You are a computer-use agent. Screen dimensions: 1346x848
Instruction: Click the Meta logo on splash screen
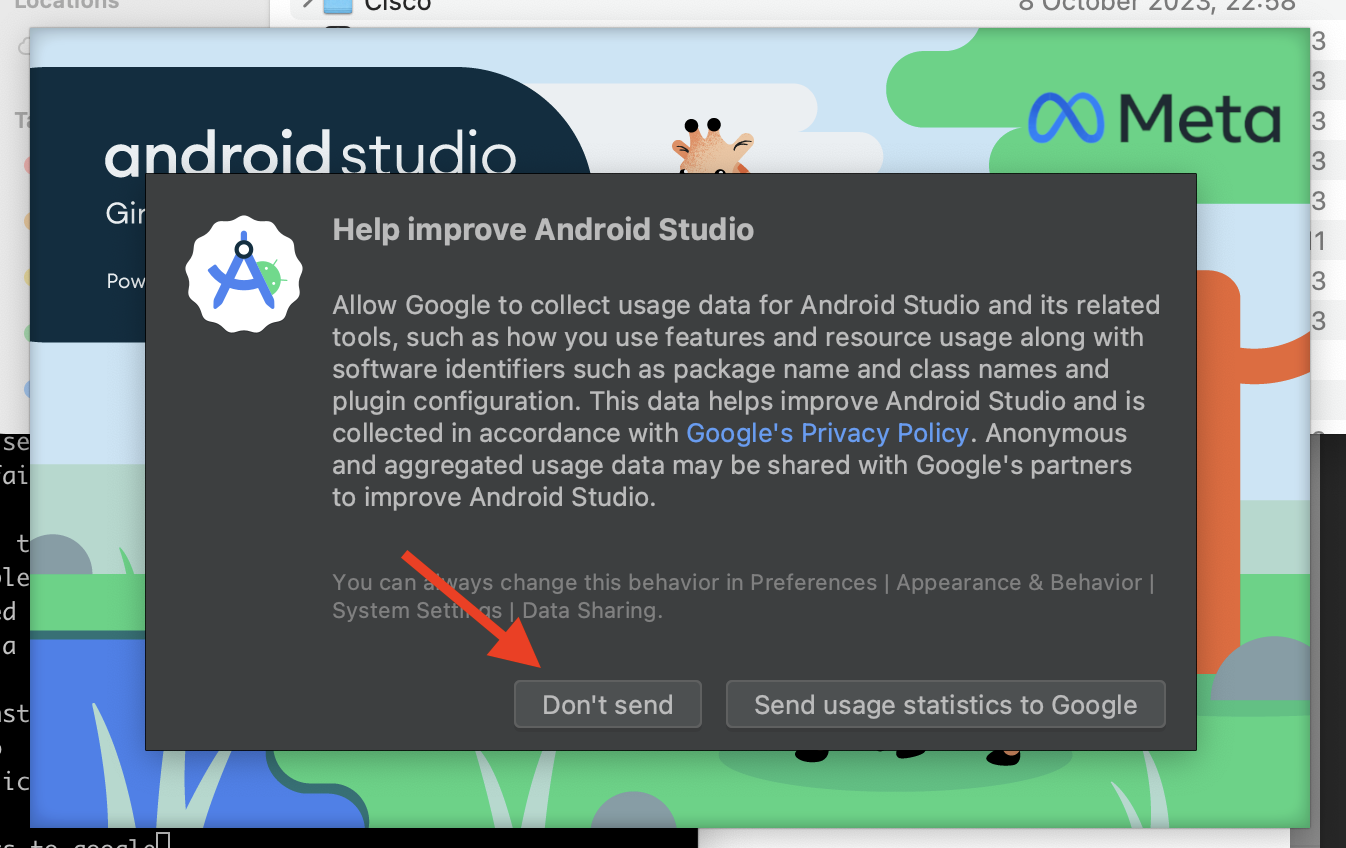1154,118
